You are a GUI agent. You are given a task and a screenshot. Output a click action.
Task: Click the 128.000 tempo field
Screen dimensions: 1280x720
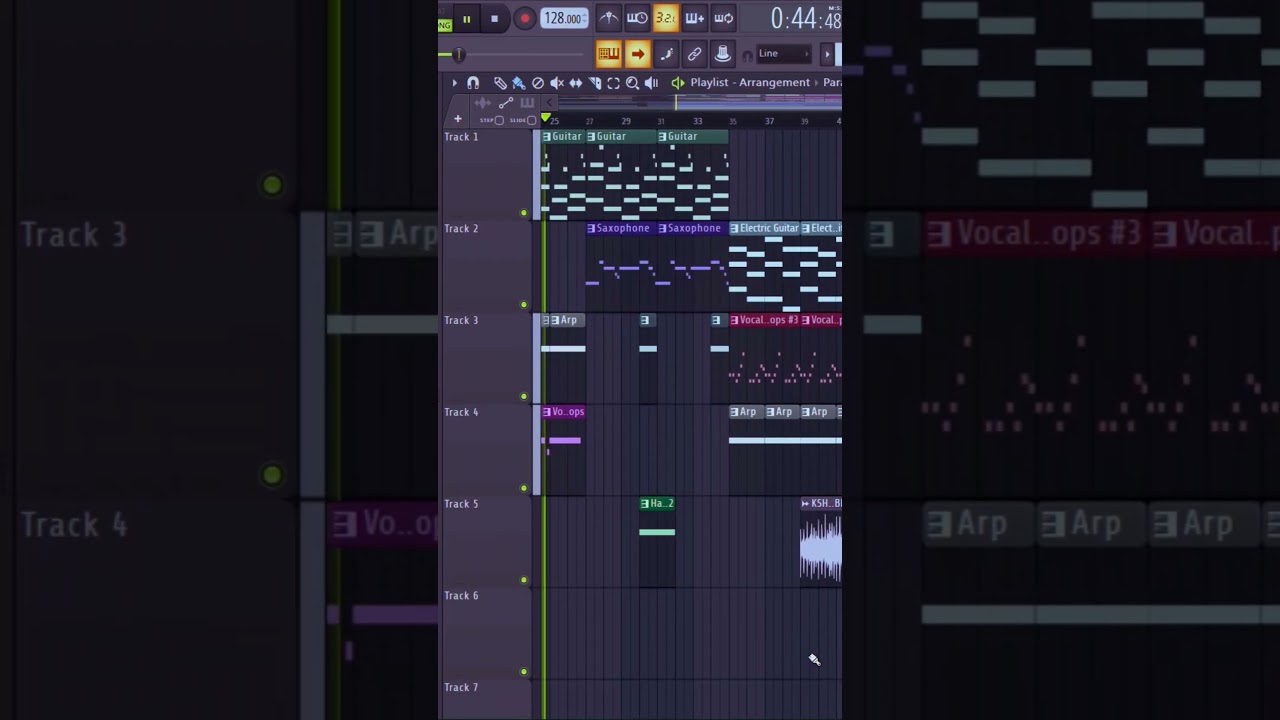point(564,18)
